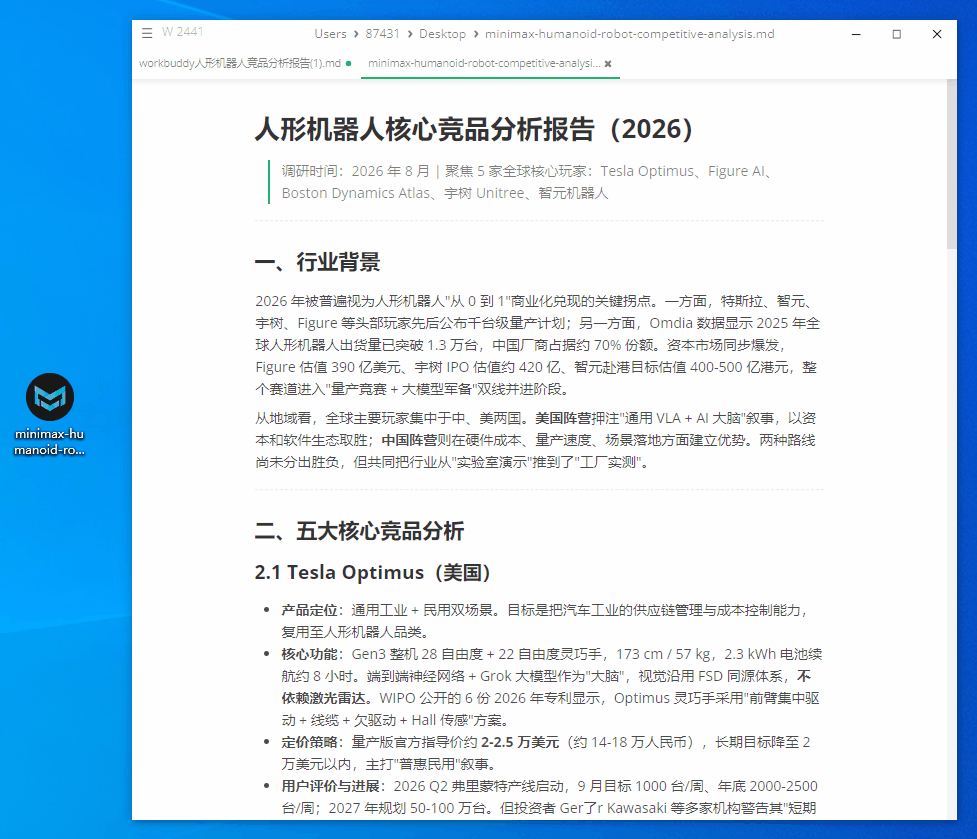Click the file name in breadcrumb
This screenshot has width=977, height=839.
pos(629,34)
